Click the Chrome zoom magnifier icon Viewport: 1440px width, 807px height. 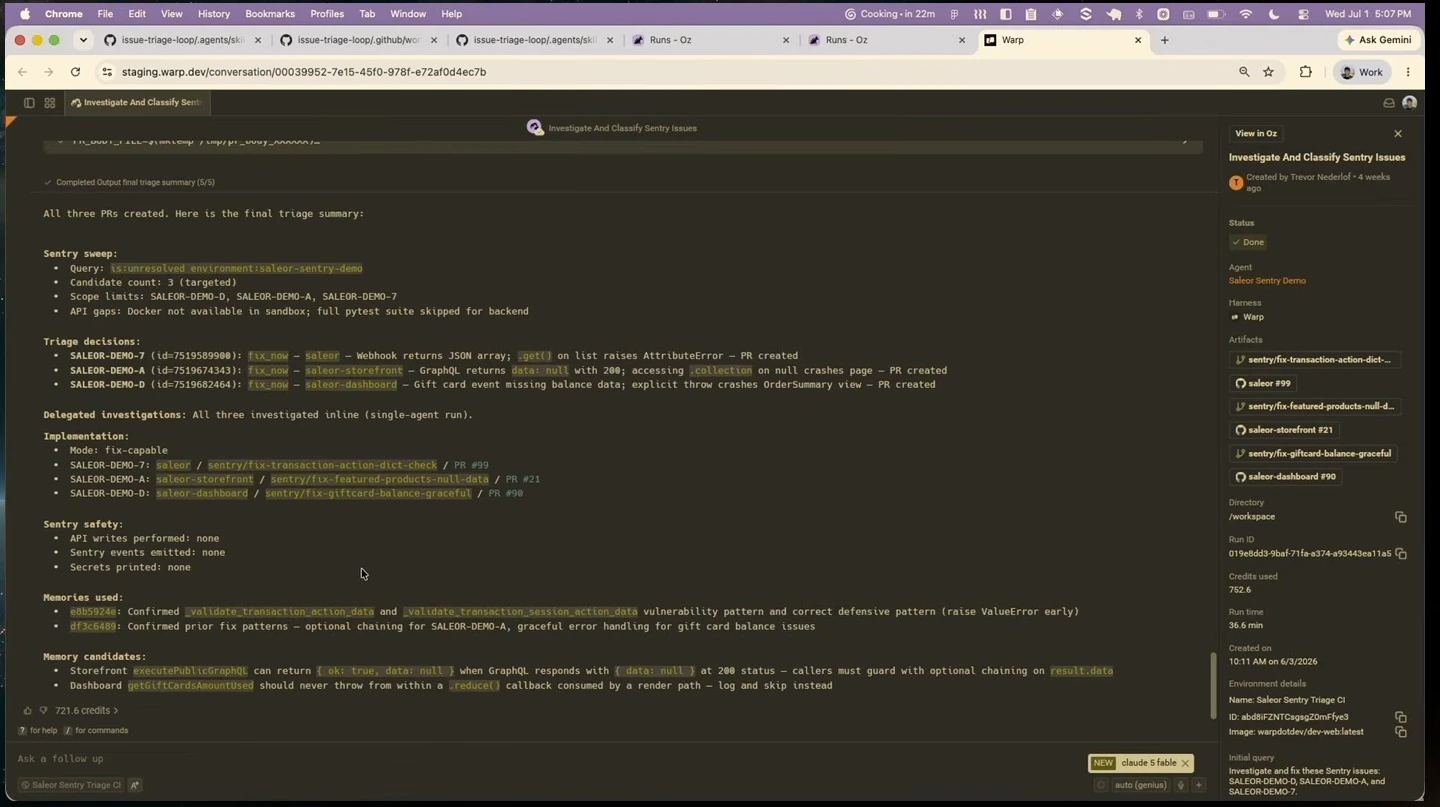coord(1244,72)
